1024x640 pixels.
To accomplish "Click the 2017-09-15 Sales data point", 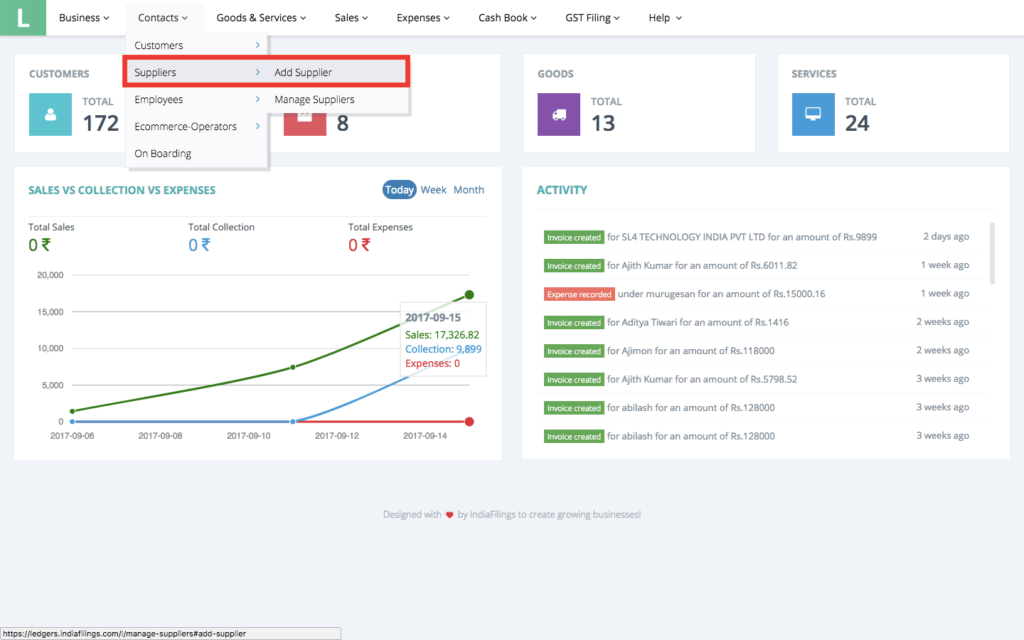I will pos(469,295).
